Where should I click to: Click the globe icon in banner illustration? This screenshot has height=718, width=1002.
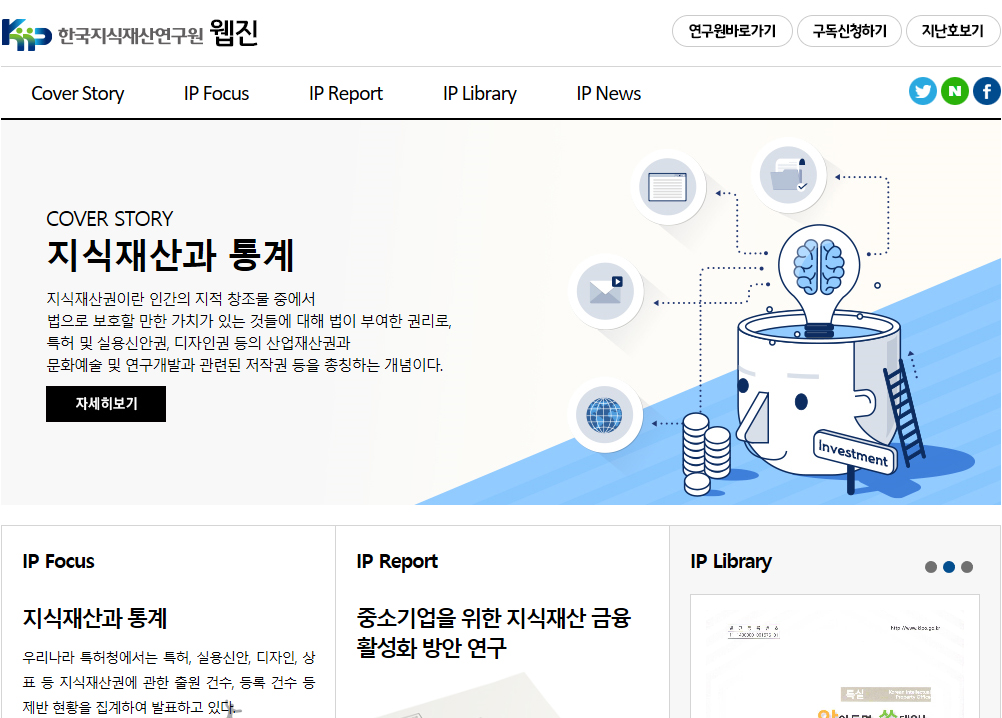click(604, 413)
